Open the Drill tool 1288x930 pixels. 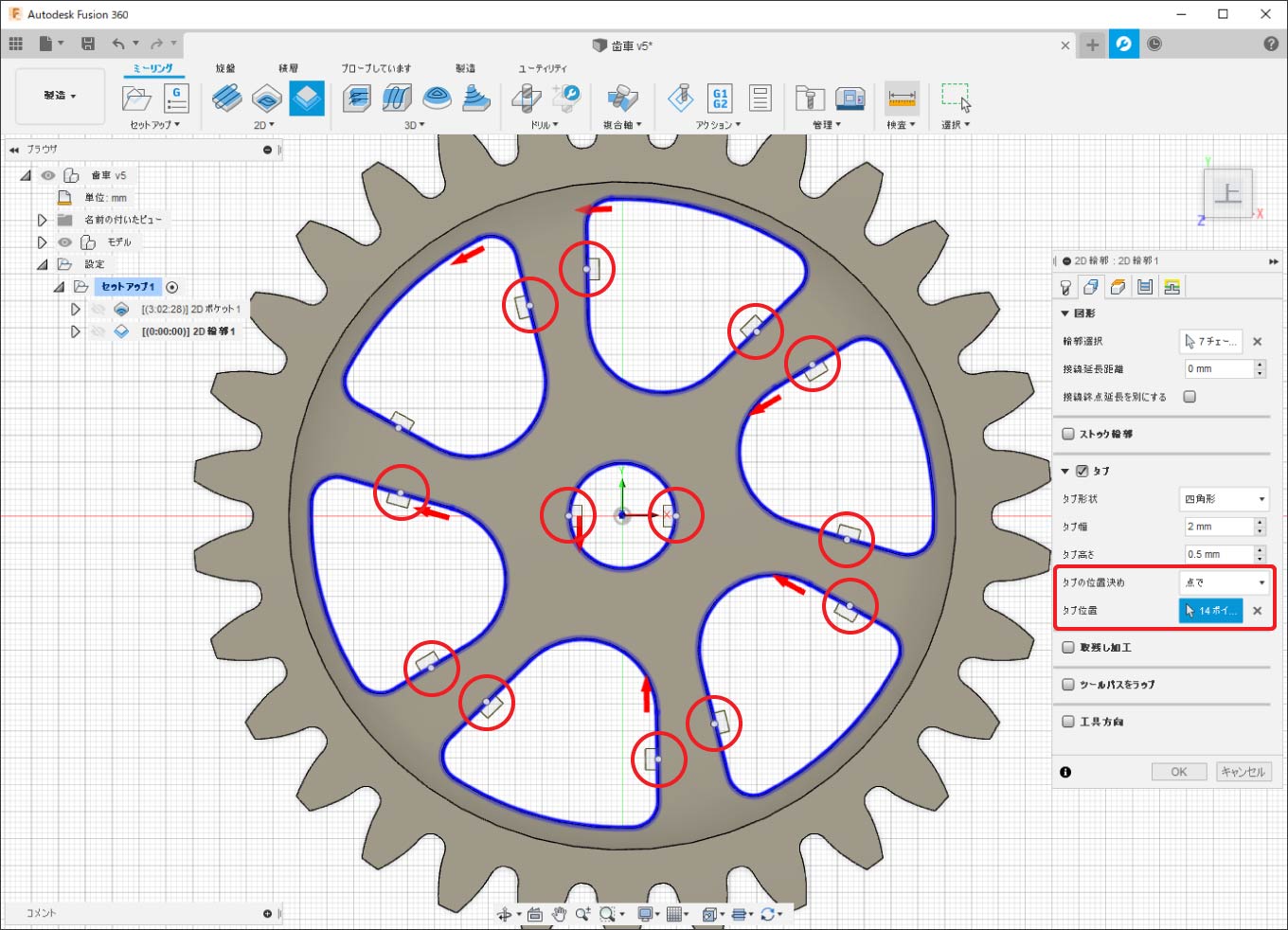tap(527, 98)
